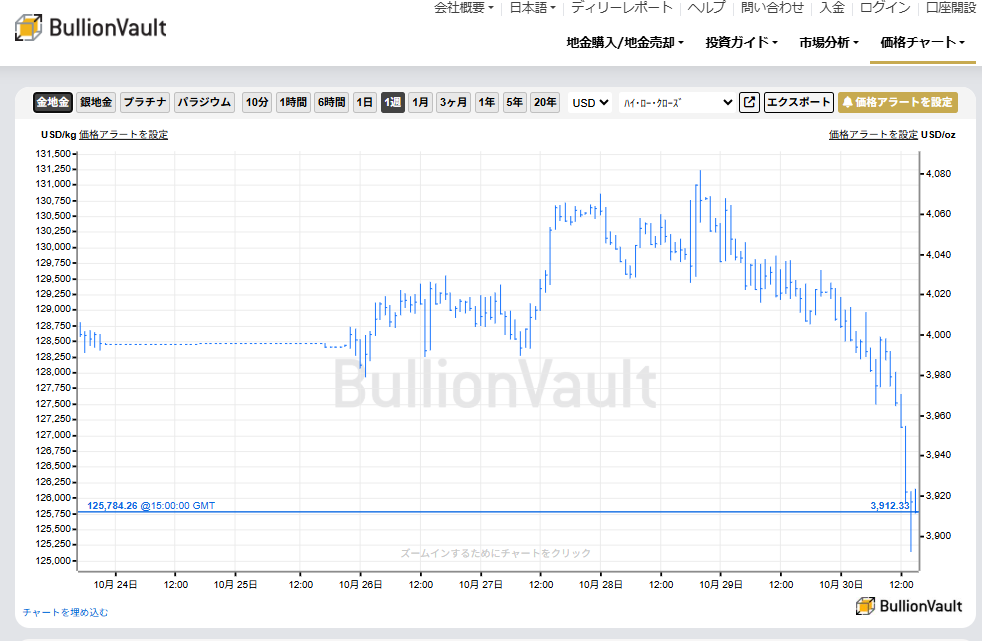This screenshot has width=982, height=641.
Task: Open the USD currency dropdown
Action: tap(590, 103)
